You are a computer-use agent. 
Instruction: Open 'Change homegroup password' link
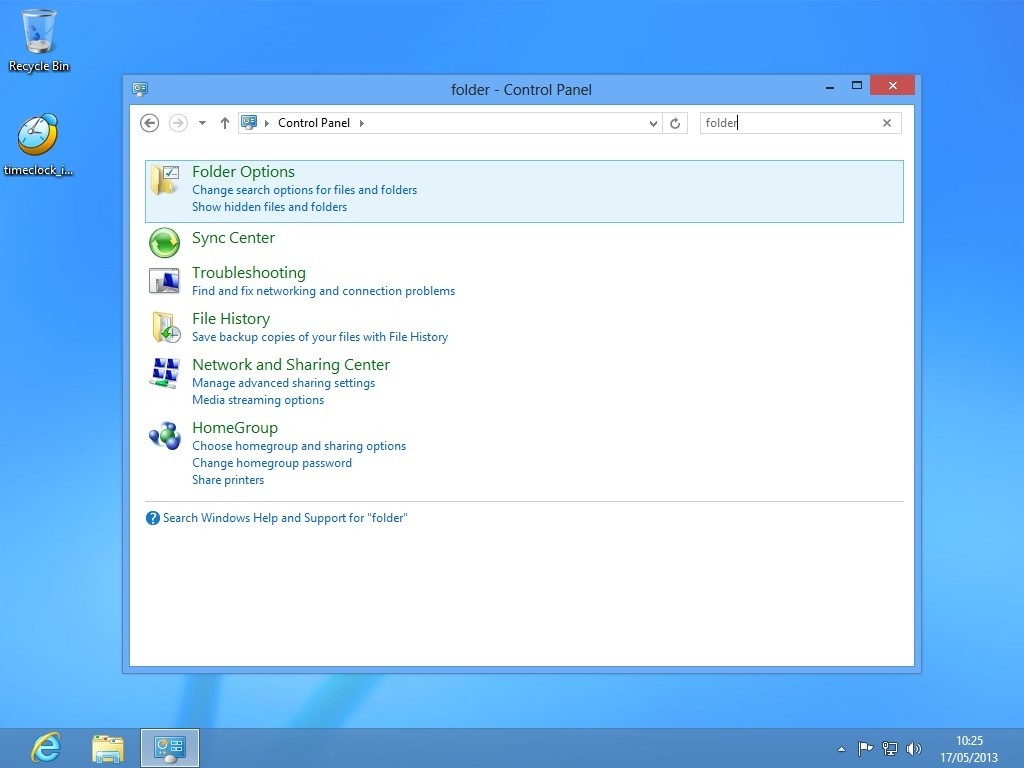tap(272, 463)
